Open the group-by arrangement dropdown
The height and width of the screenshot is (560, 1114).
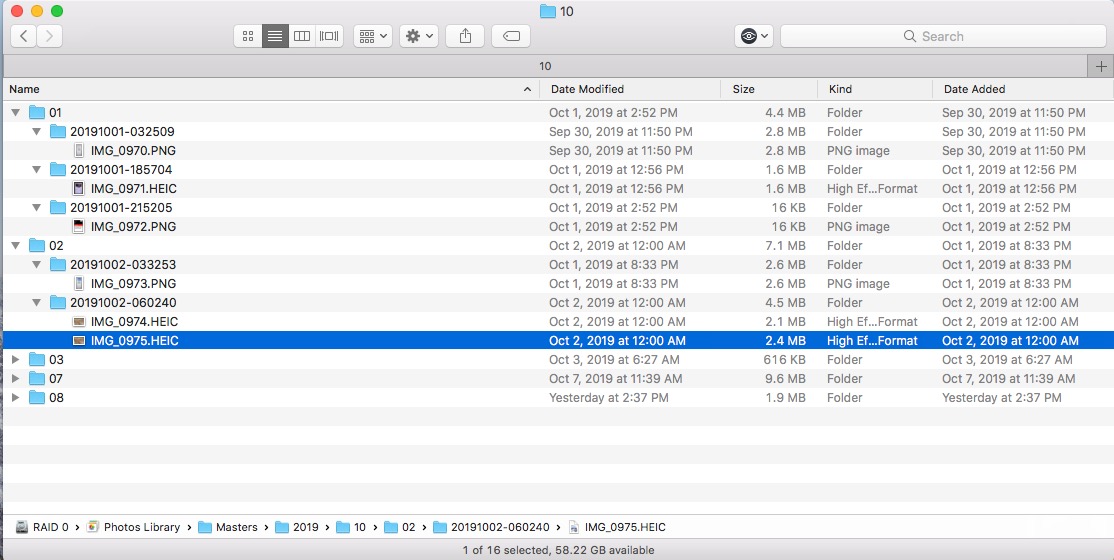(x=373, y=36)
